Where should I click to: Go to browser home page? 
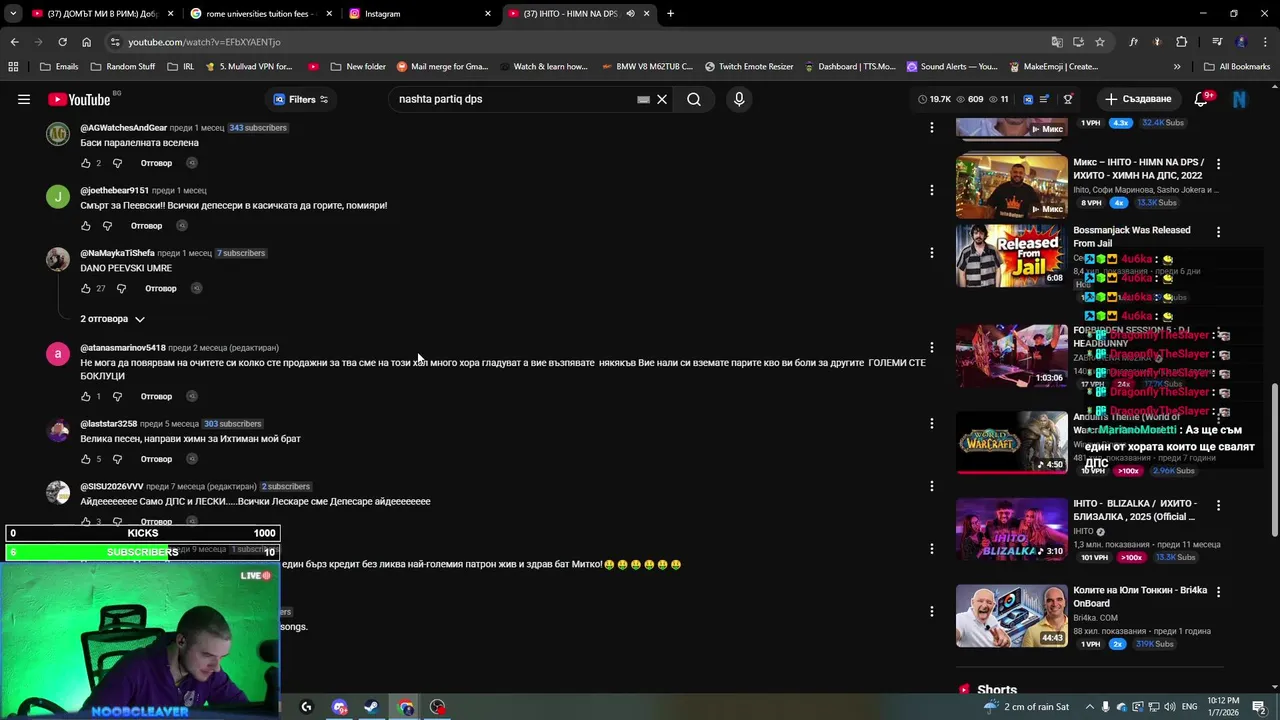click(x=86, y=42)
